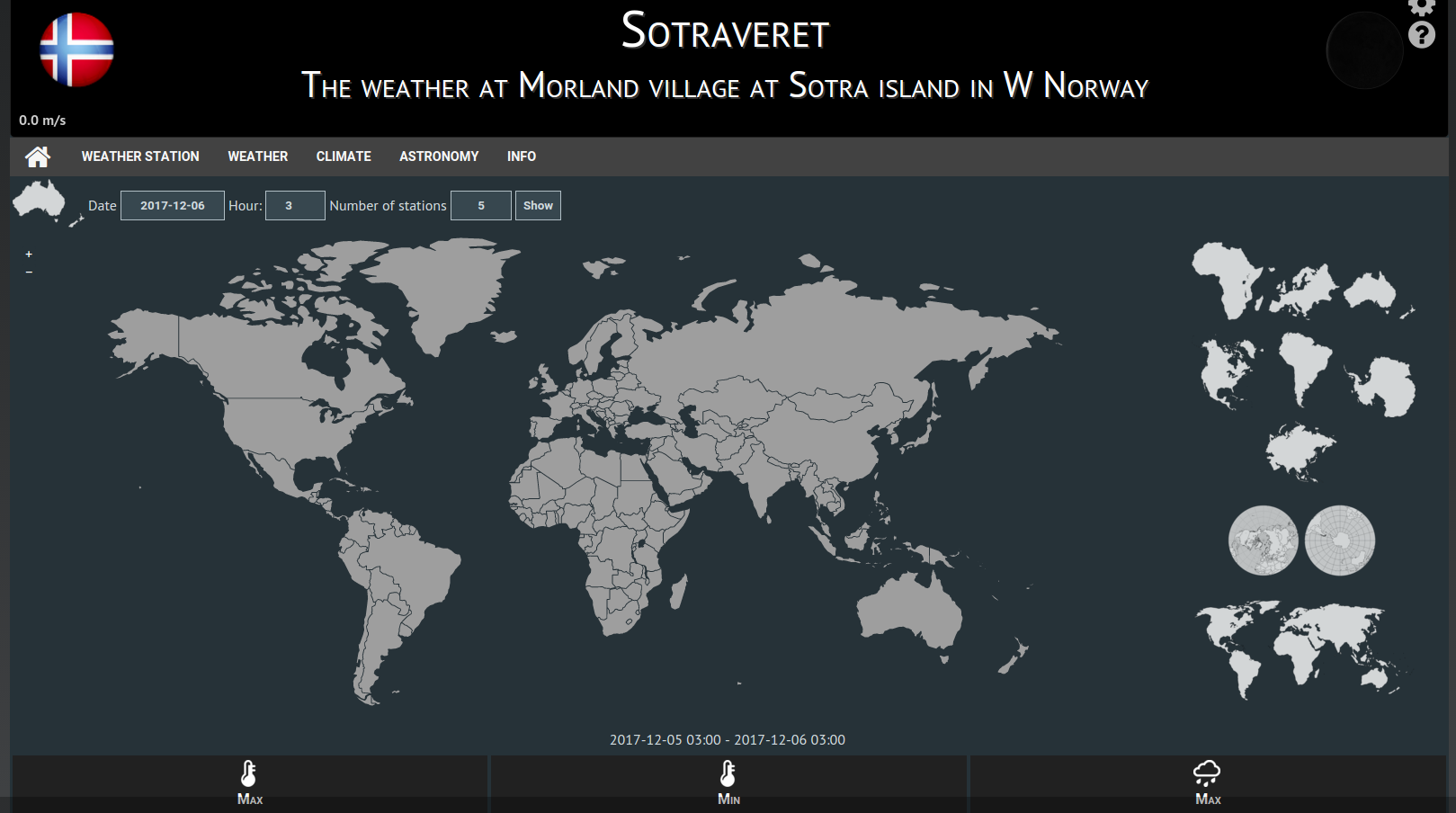The height and width of the screenshot is (813, 1456).
Task: Edit the Number of stations field
Action: [x=480, y=205]
